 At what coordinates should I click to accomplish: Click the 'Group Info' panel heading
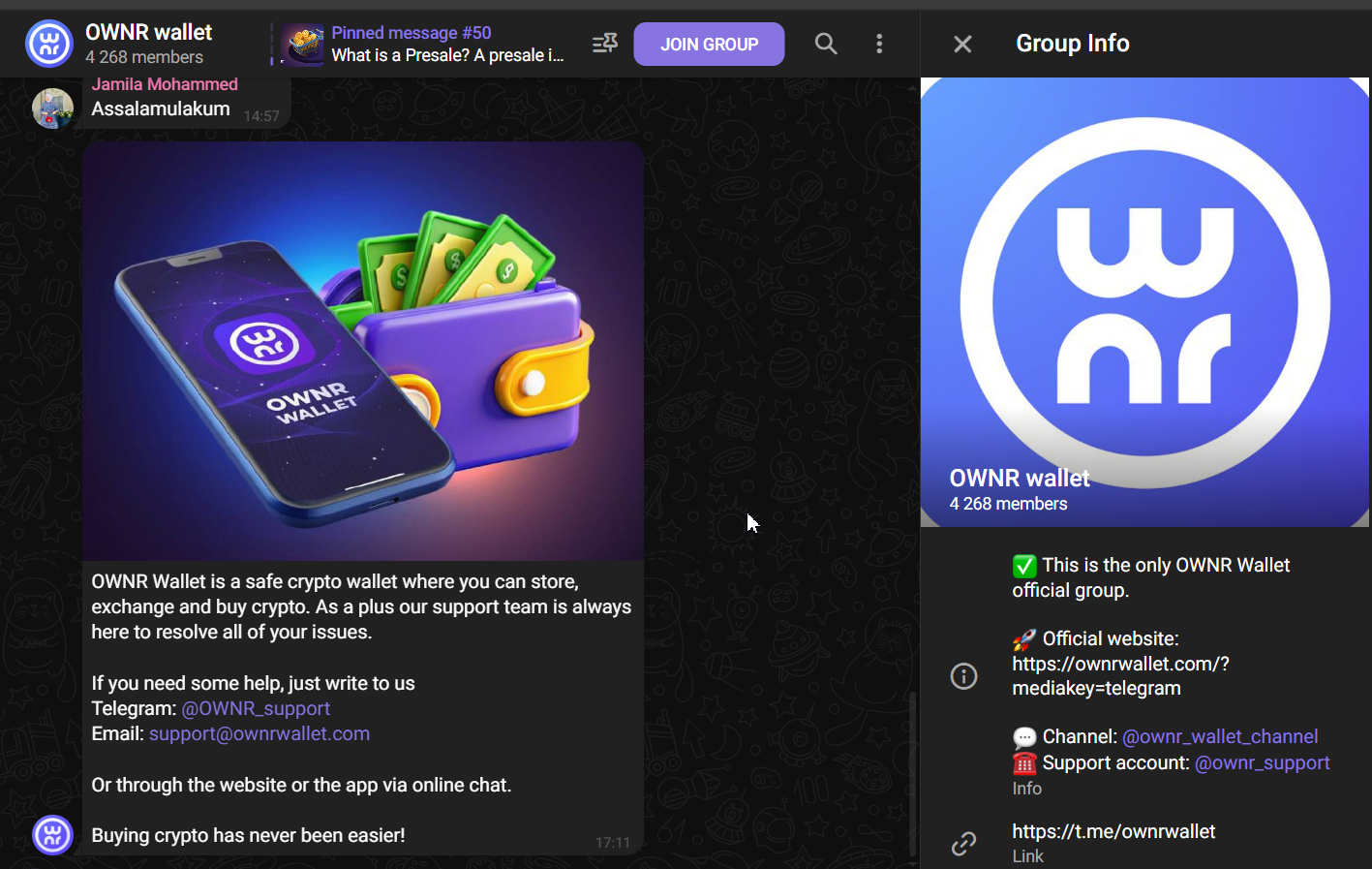click(1073, 44)
